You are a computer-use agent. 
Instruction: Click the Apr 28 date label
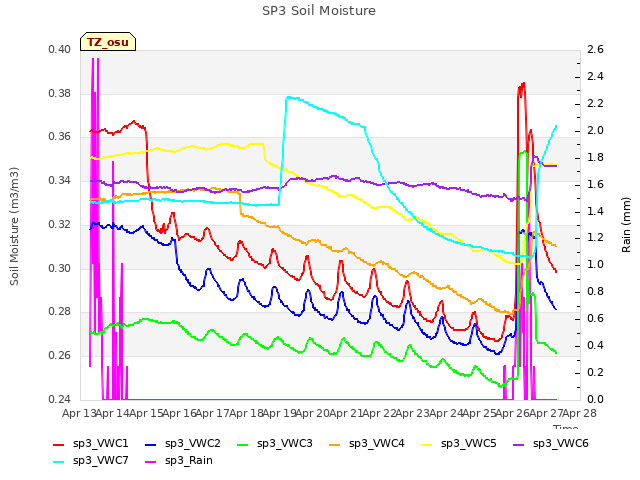(x=580, y=414)
